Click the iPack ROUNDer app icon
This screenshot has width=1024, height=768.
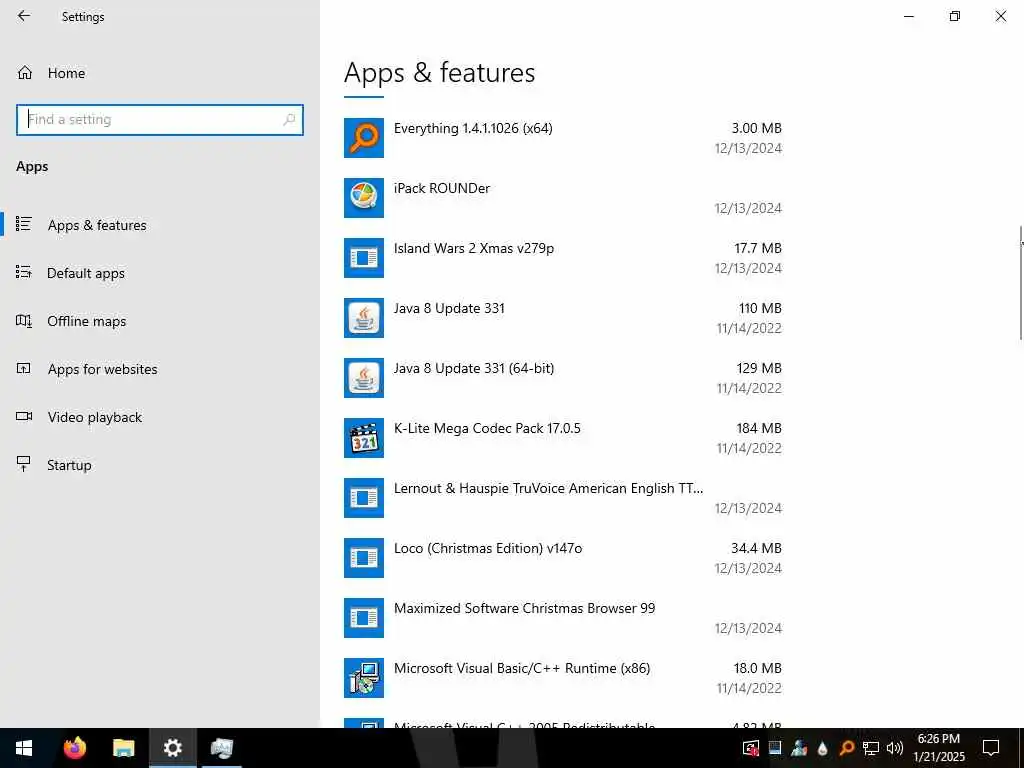pos(364,198)
